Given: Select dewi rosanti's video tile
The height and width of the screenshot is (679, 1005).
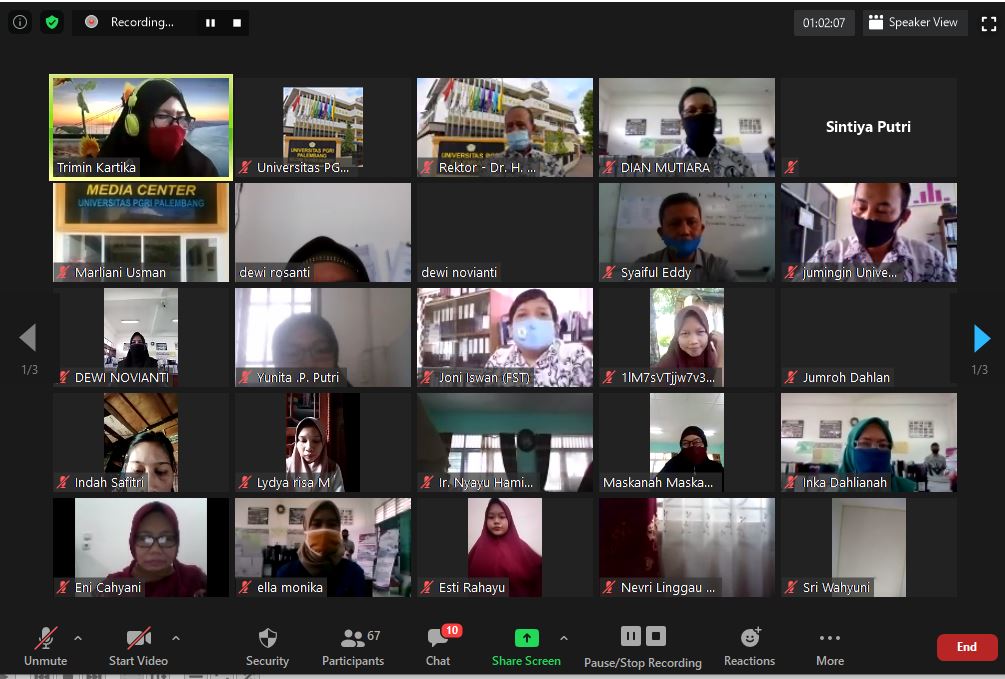Looking at the screenshot, I should tap(323, 232).
